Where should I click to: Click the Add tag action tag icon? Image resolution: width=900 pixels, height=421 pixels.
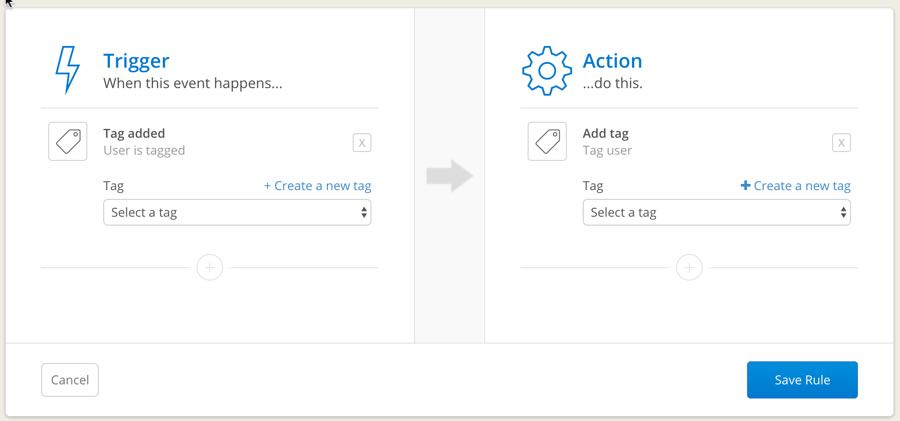(547, 141)
